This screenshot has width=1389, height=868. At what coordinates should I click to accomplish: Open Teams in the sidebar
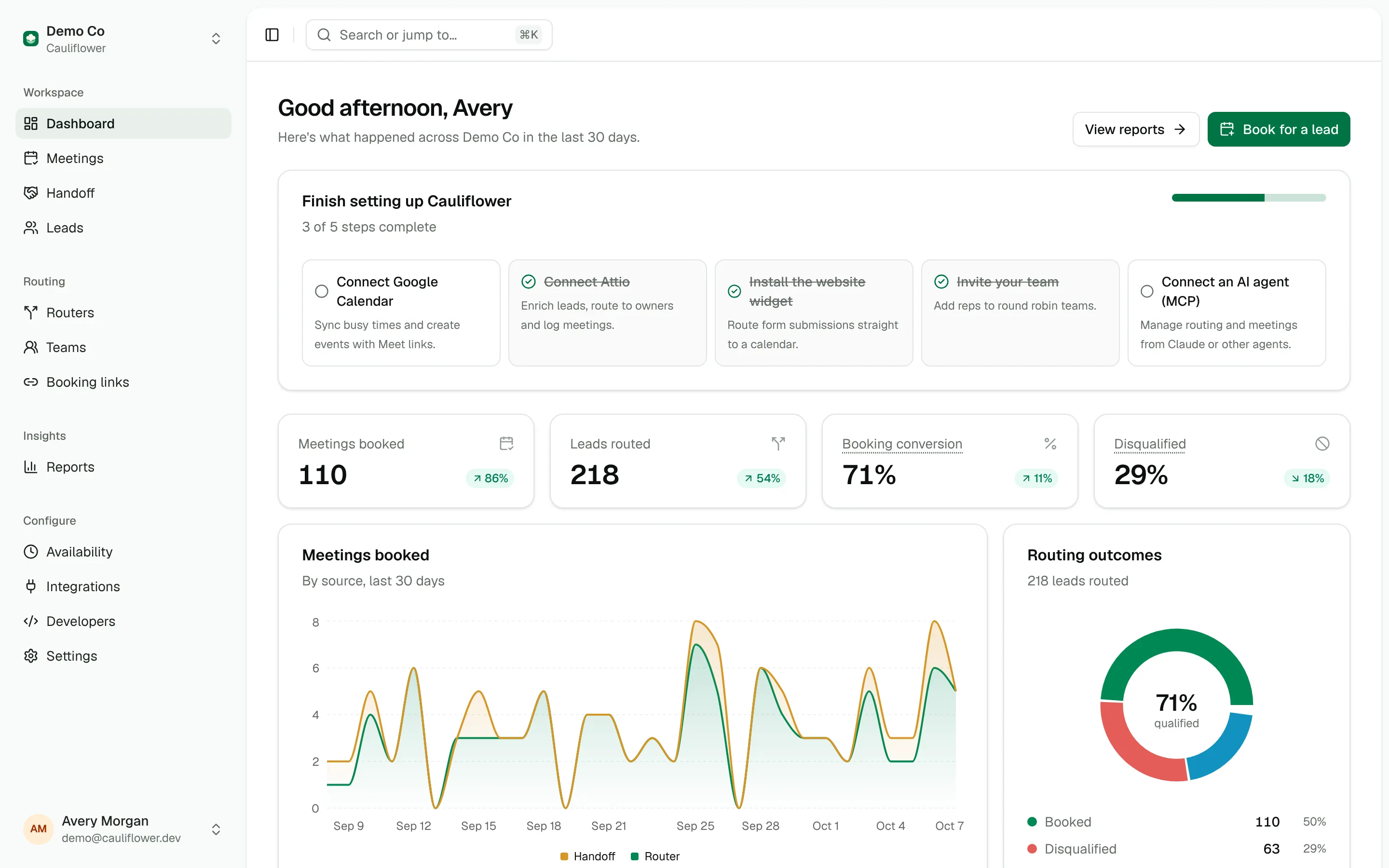(123, 347)
